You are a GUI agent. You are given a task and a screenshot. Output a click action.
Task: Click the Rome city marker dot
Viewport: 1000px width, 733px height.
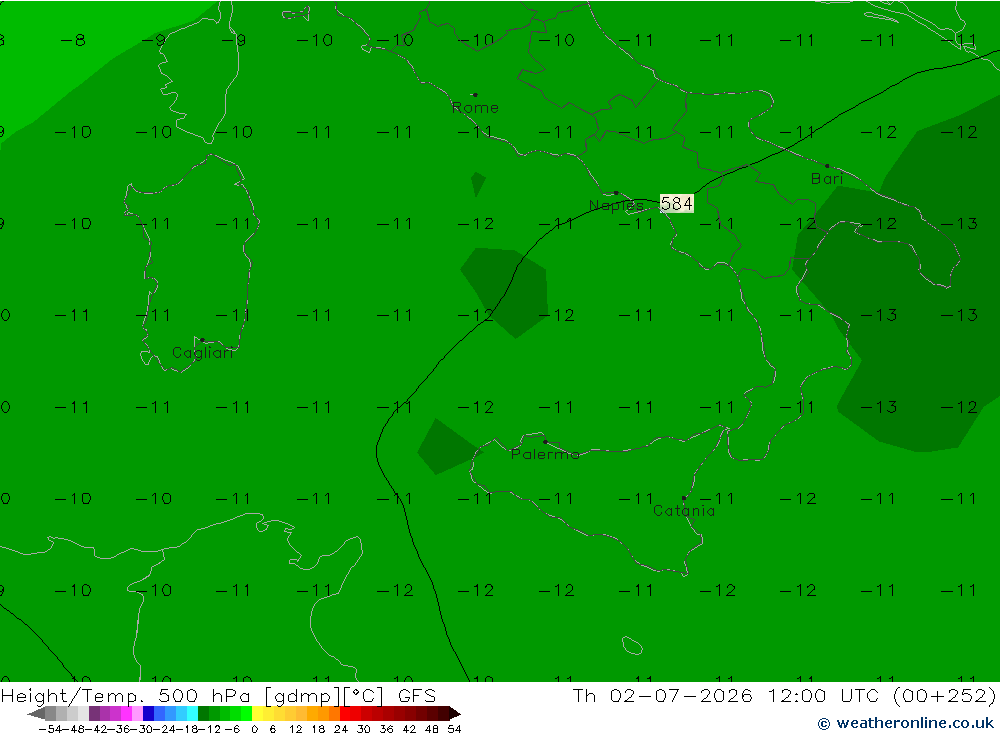click(475, 95)
